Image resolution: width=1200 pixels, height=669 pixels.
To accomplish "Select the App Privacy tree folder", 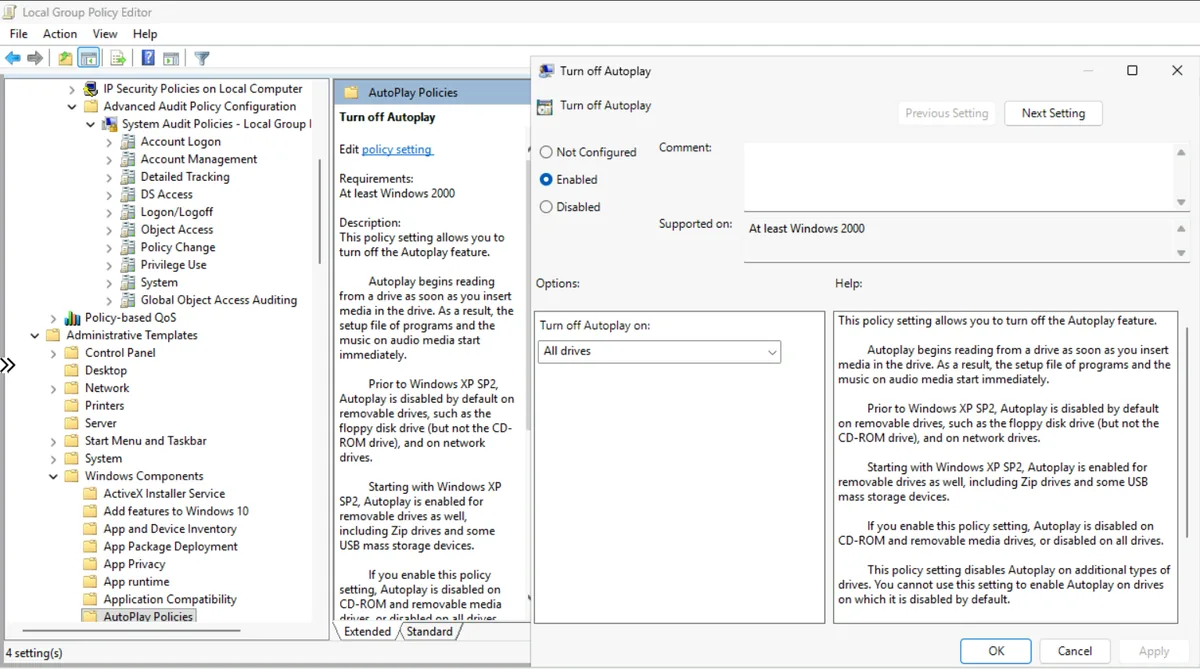I will [x=134, y=564].
